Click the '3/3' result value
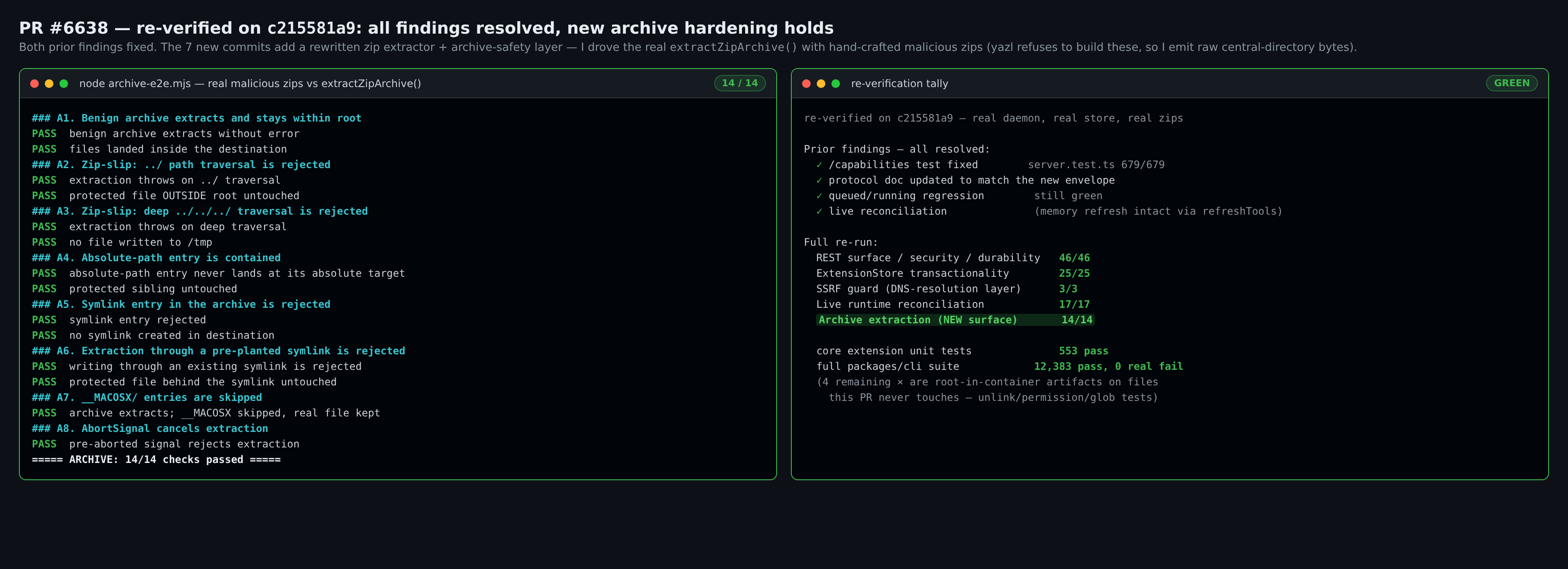The image size is (1568, 569). point(1068,289)
